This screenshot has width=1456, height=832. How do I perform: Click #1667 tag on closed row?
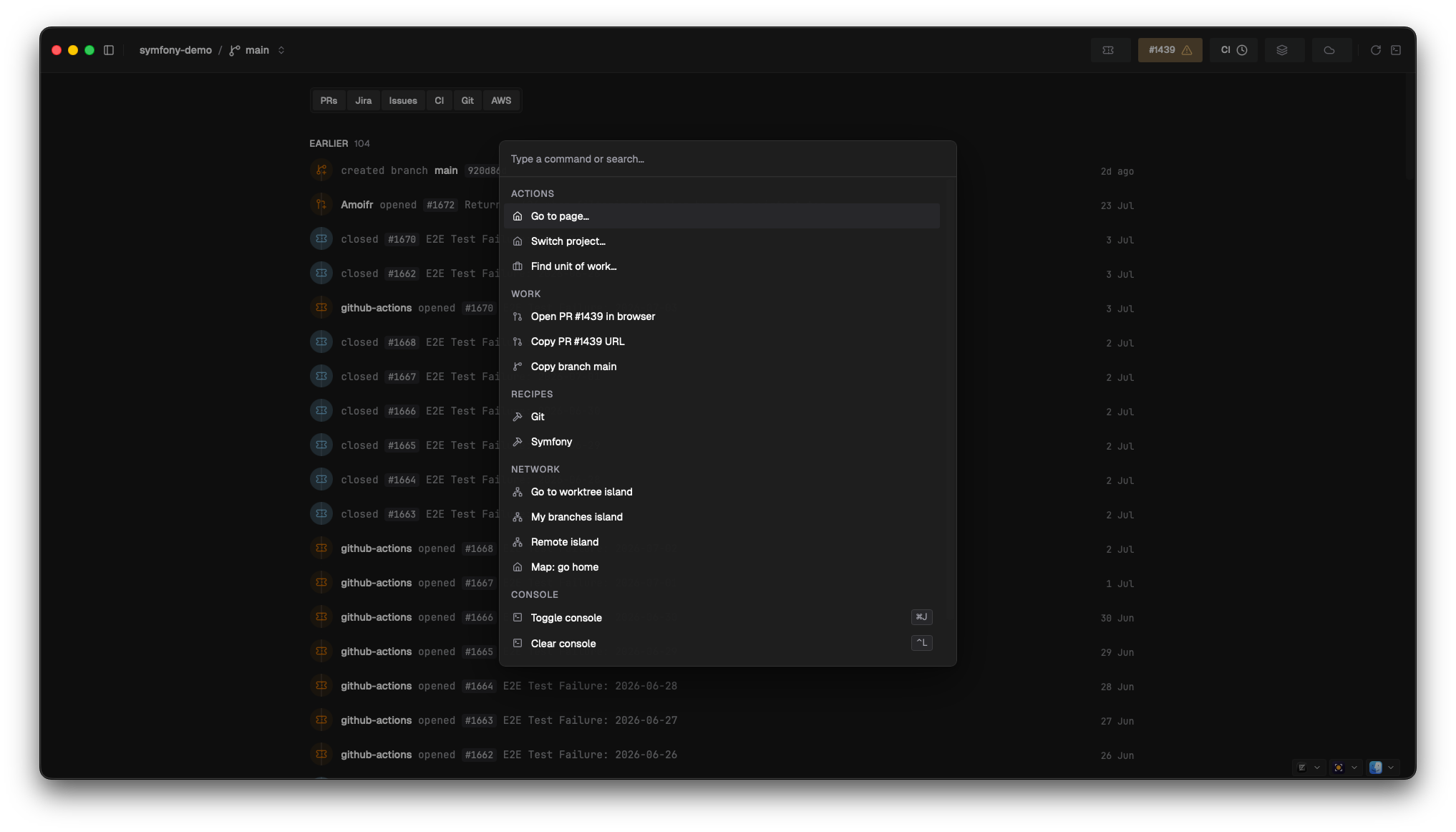[x=402, y=377]
